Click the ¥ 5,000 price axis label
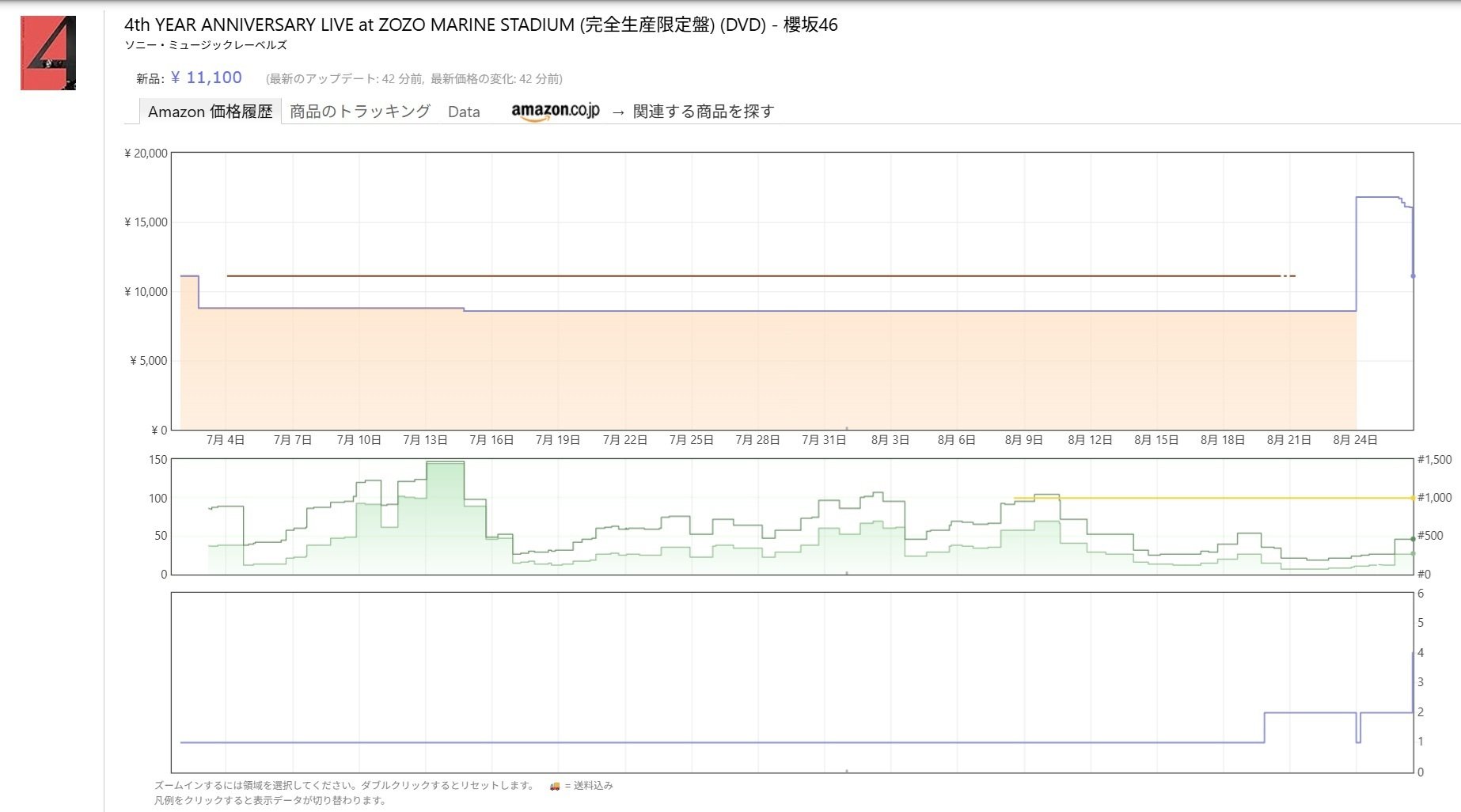 [149, 361]
